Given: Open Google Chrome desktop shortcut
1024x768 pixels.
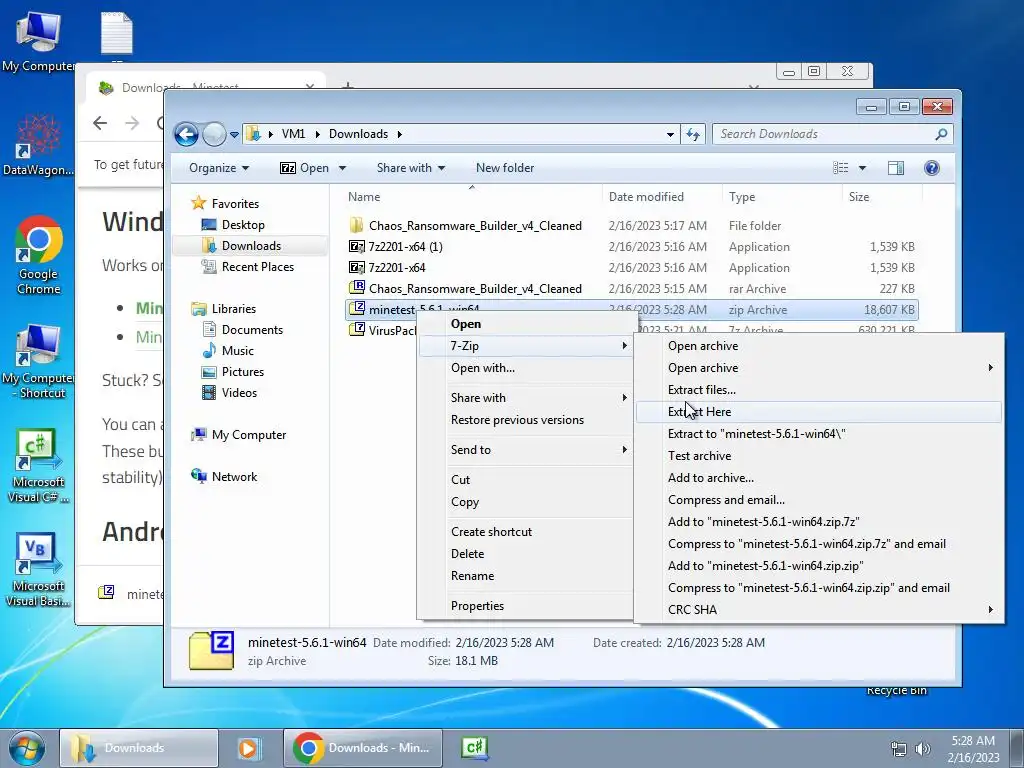Looking at the screenshot, I should (x=39, y=256).
